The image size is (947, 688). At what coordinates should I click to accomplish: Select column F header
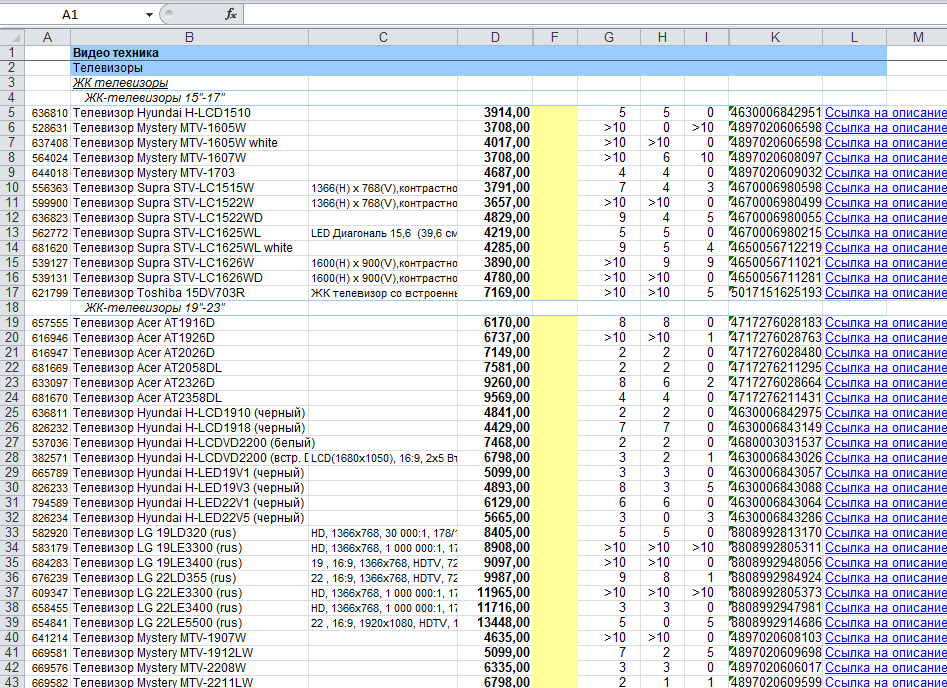(x=555, y=37)
